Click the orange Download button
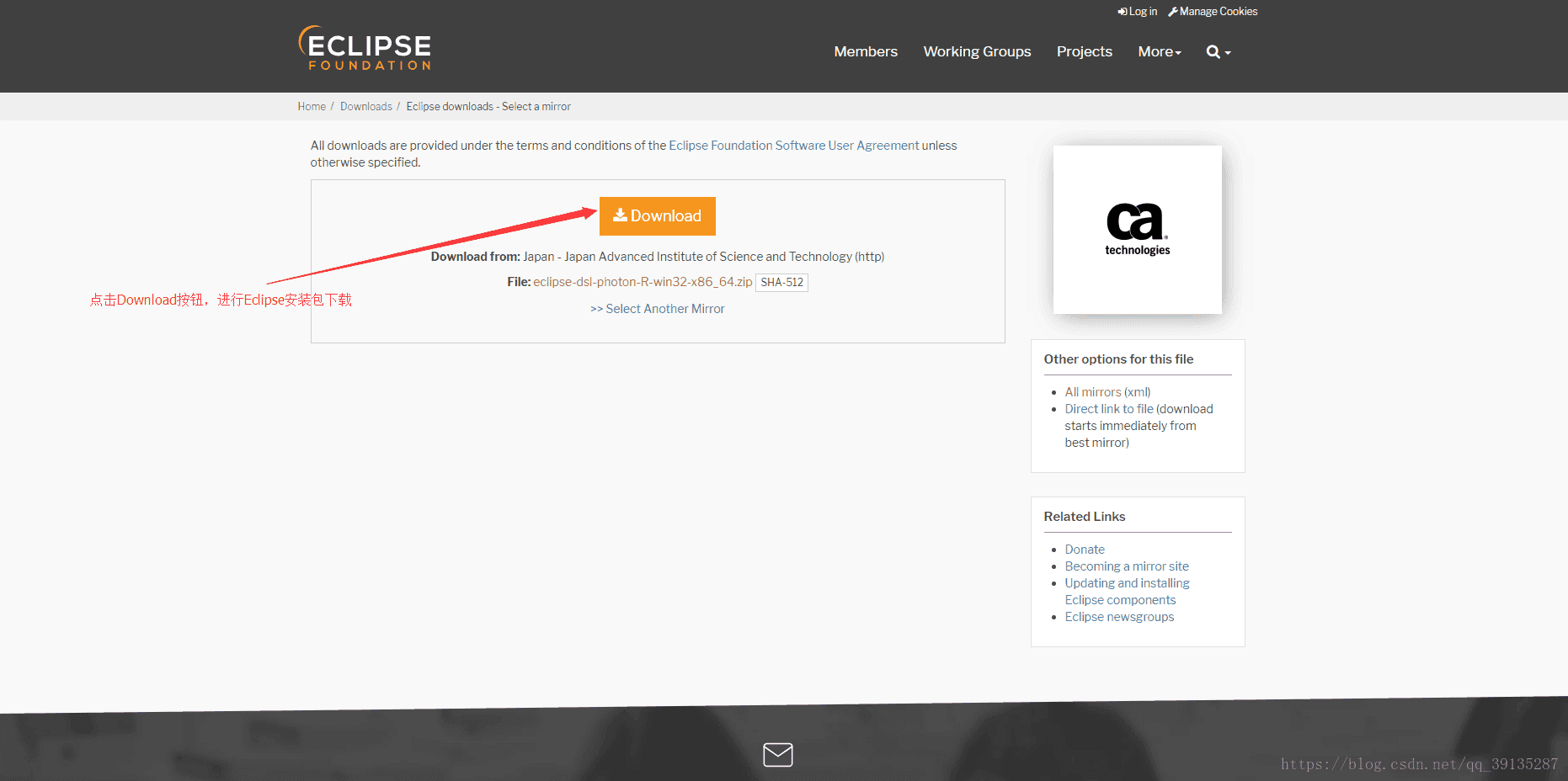The height and width of the screenshot is (781, 1568). [x=658, y=216]
